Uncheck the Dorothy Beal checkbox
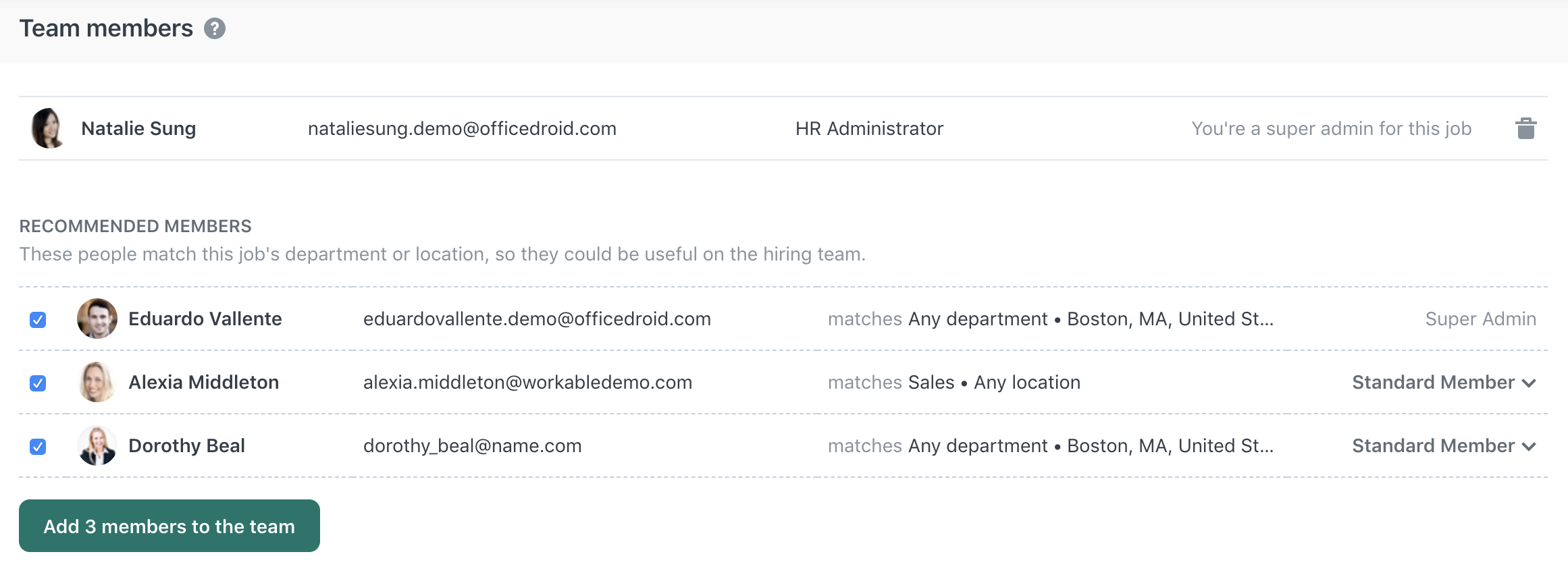Viewport: 1568px width, 575px height. 38,446
